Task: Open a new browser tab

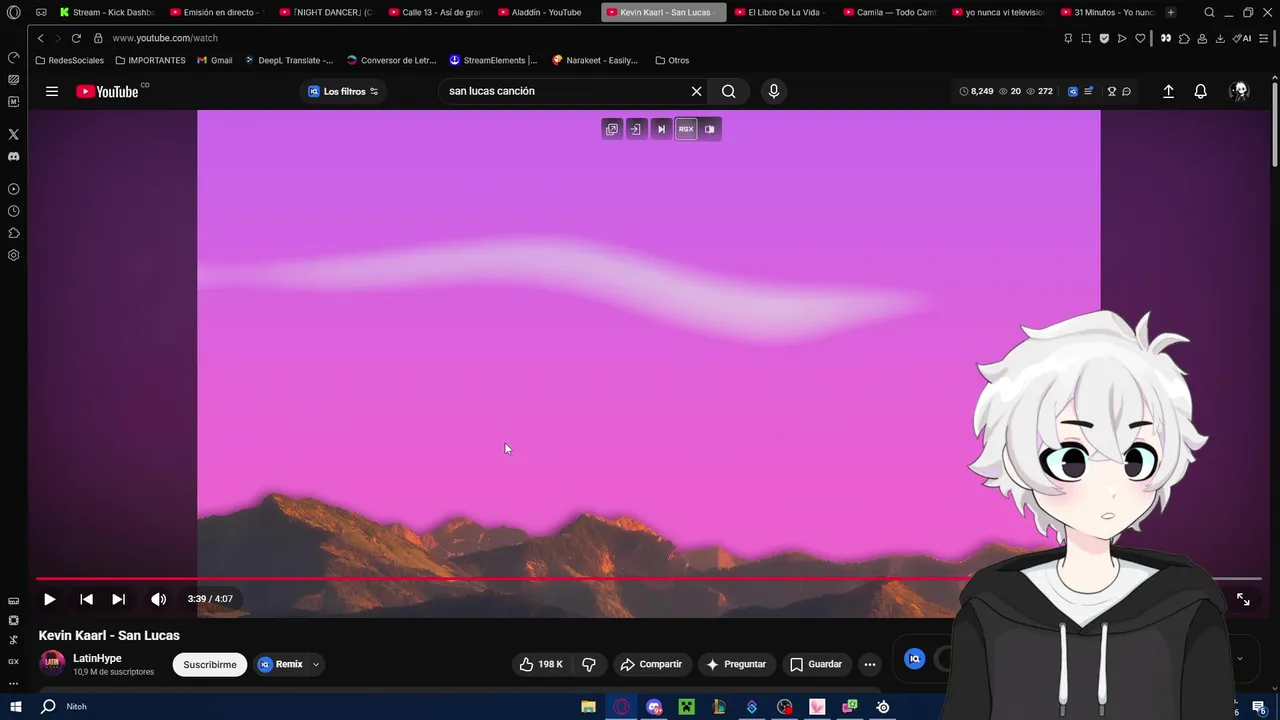Action: click(x=1171, y=12)
